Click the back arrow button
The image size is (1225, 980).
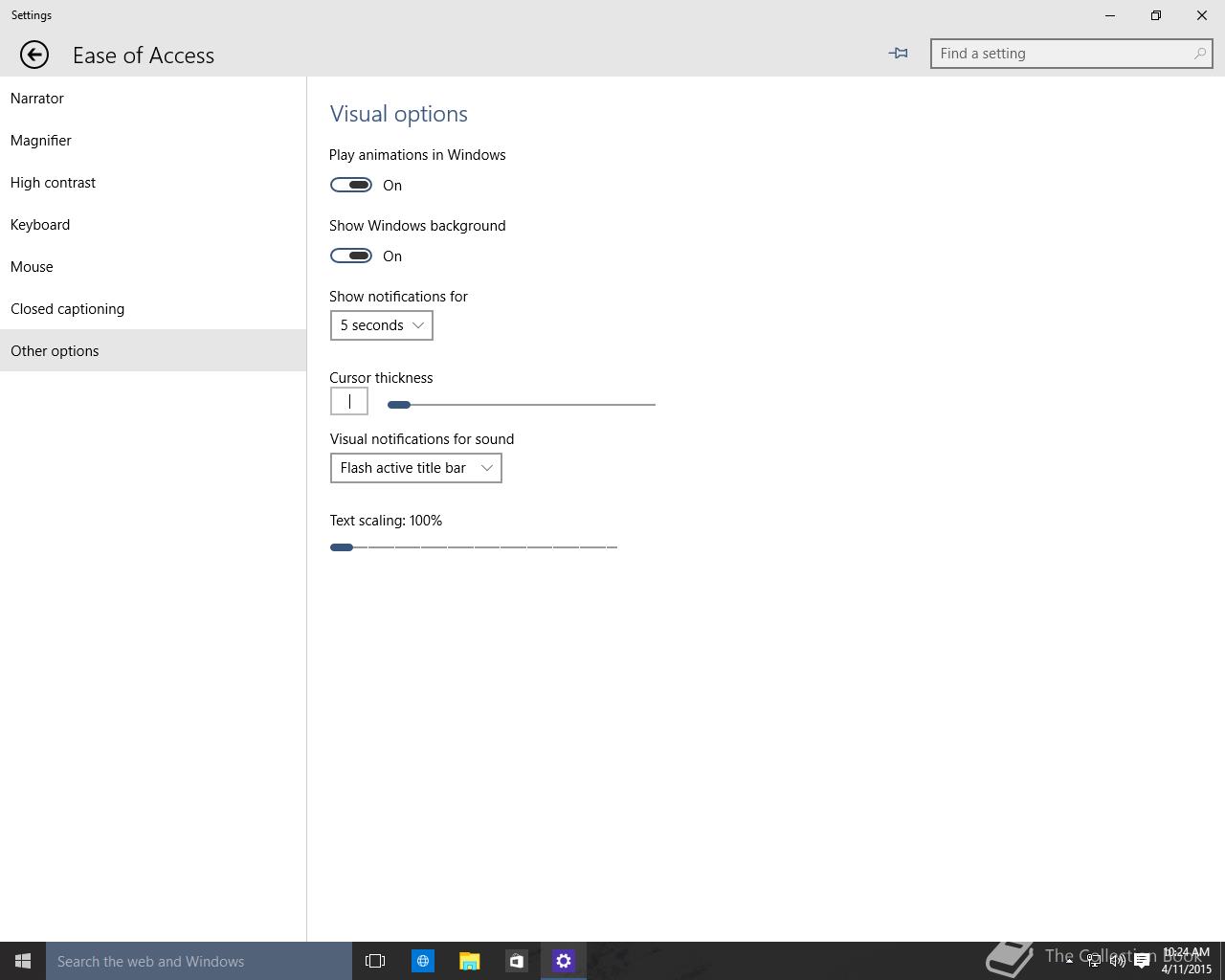pos(34,55)
